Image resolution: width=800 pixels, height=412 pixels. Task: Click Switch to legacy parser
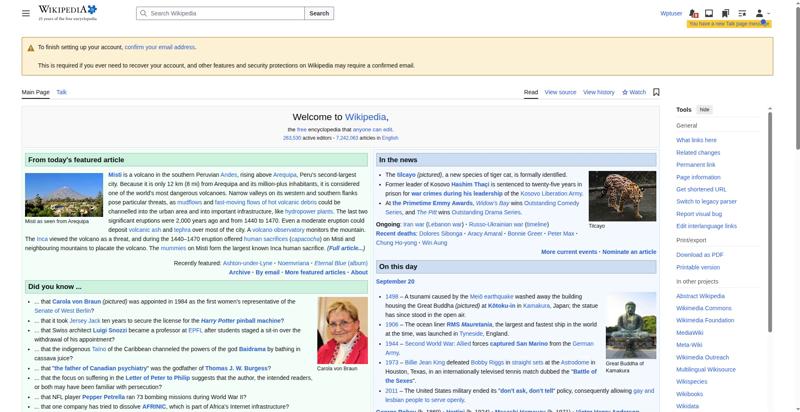(x=706, y=201)
